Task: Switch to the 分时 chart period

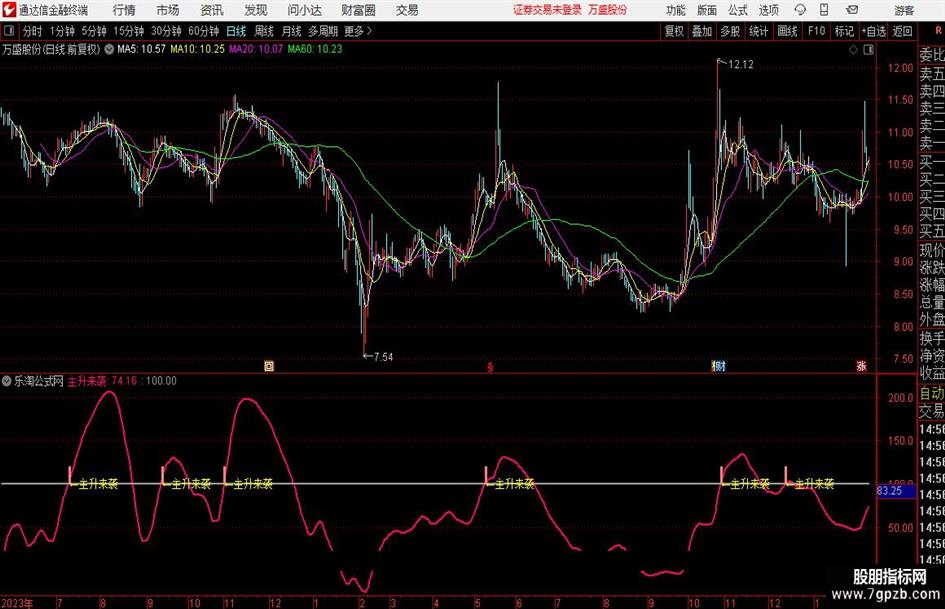Action: point(32,31)
